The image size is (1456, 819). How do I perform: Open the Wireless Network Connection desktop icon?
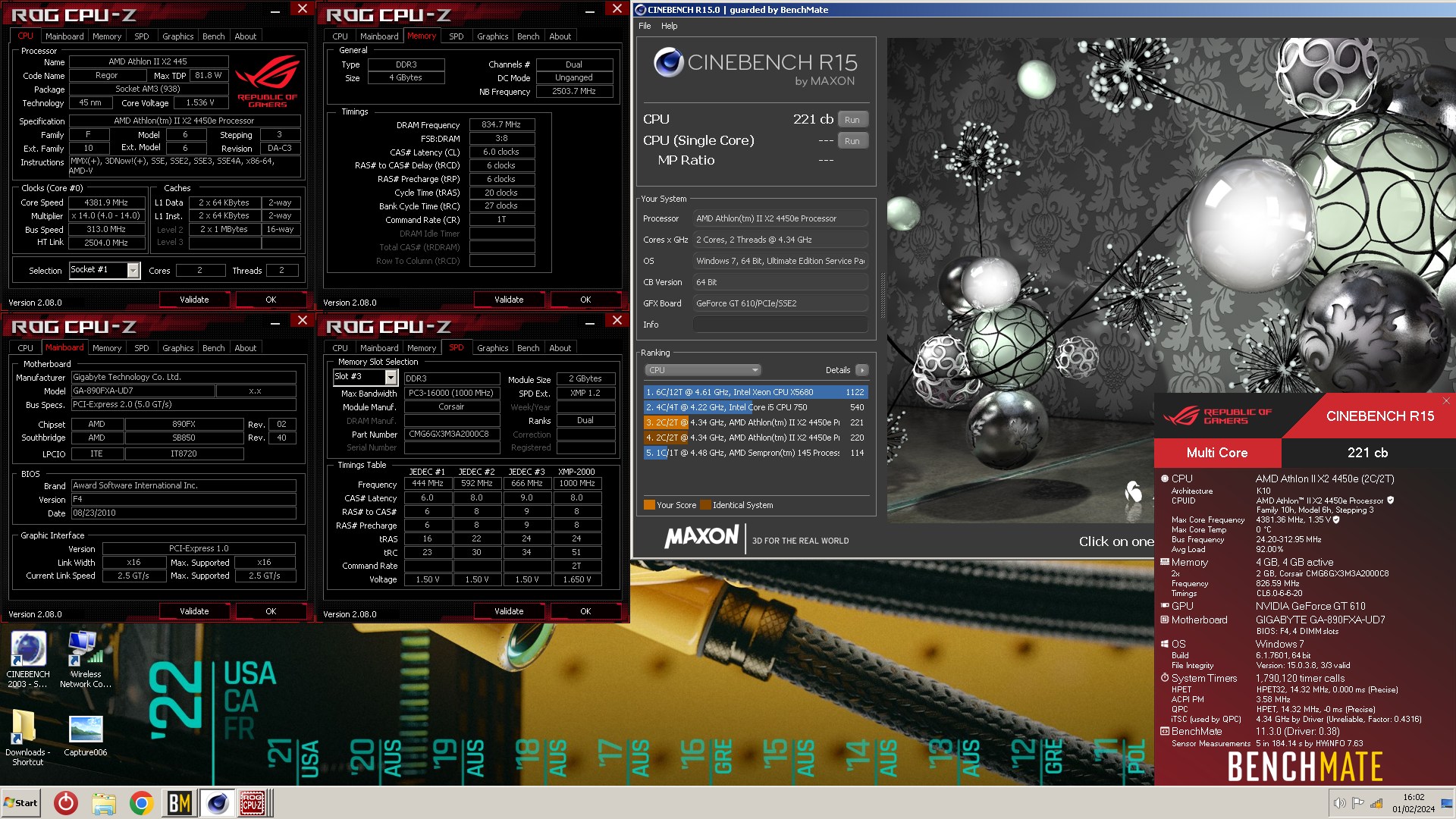(85, 658)
